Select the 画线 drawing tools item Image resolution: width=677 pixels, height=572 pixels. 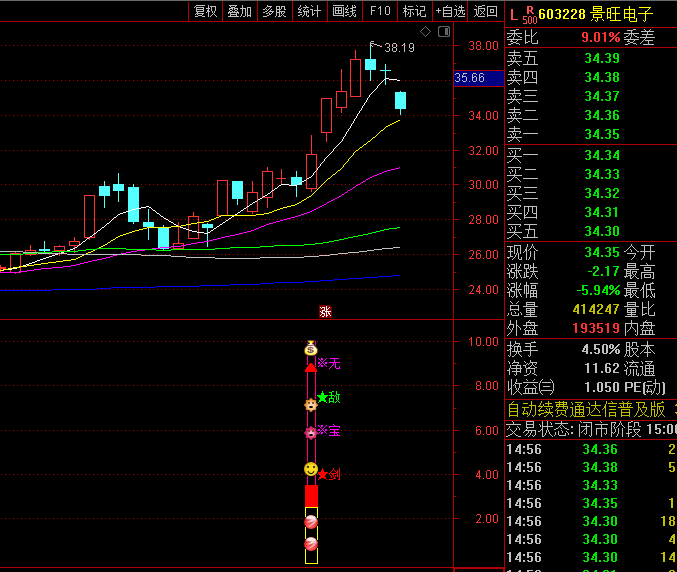pyautogui.click(x=344, y=11)
